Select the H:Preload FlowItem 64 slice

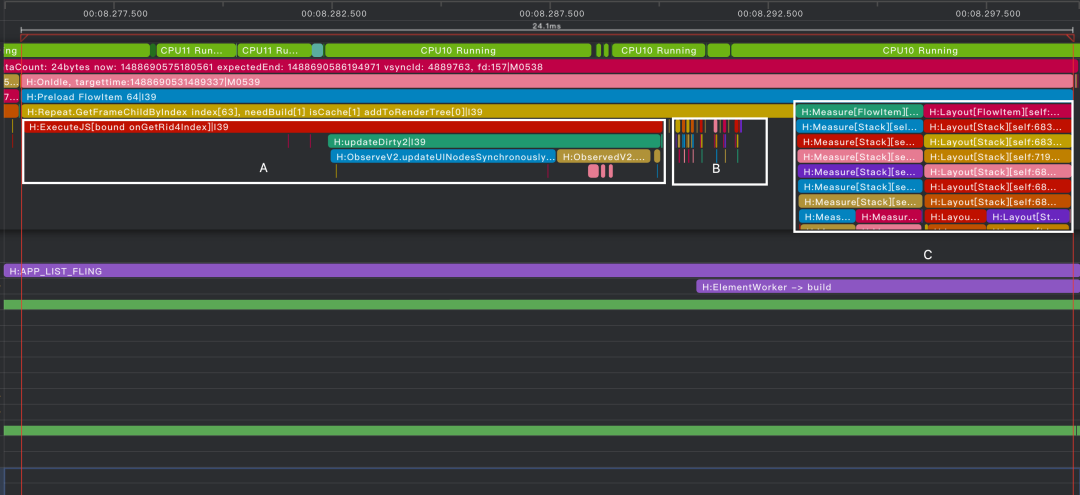click(x=547, y=96)
